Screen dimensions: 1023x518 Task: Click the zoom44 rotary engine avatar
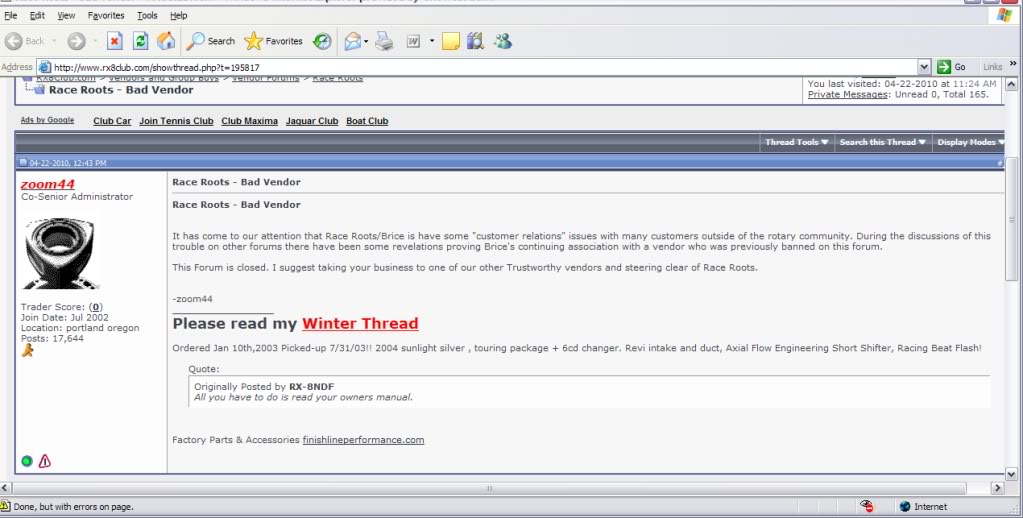[x=59, y=254]
